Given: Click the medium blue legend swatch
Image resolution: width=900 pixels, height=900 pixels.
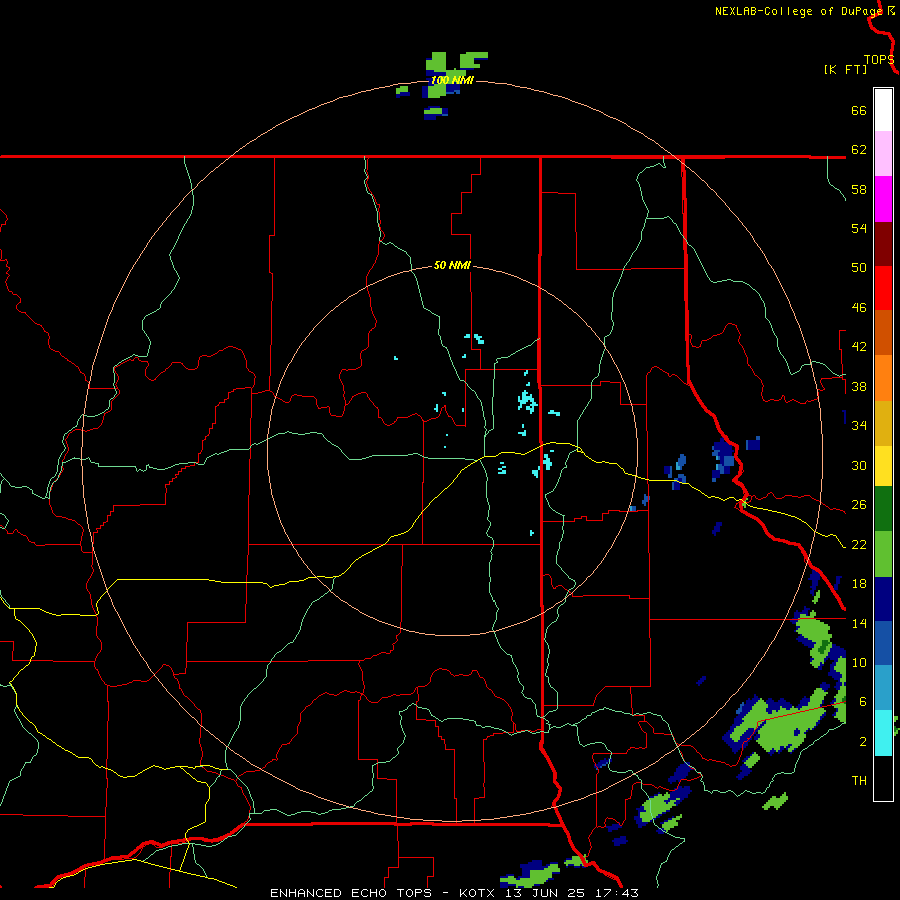Looking at the screenshot, I should tap(883, 643).
